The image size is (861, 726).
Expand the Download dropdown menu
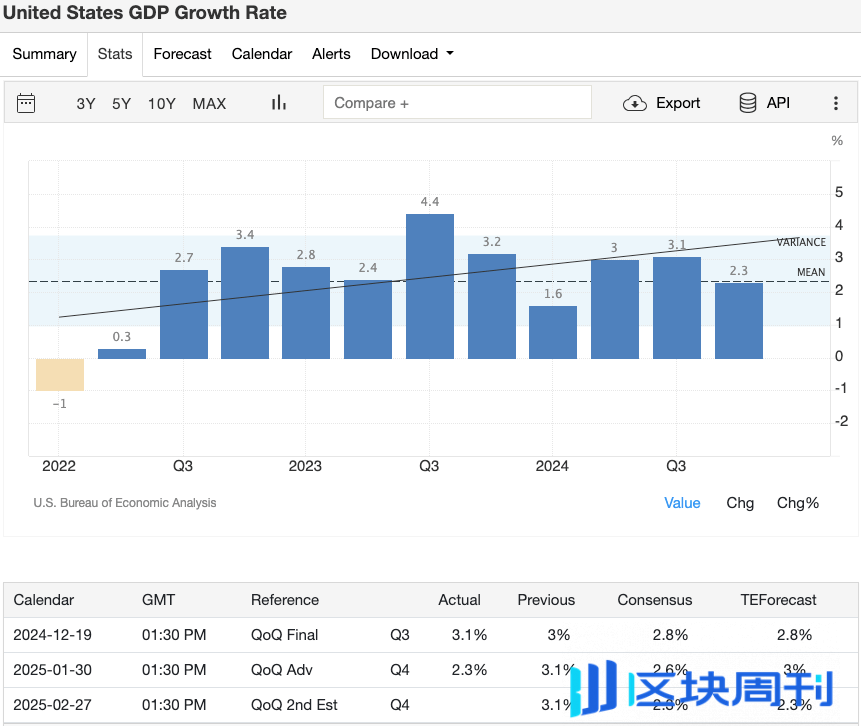(412, 54)
